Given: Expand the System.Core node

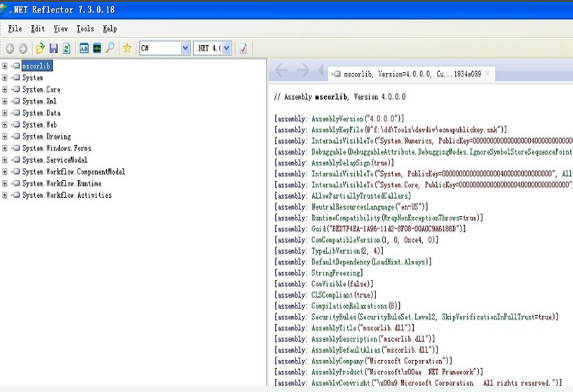Looking at the screenshot, I should tap(5, 90).
